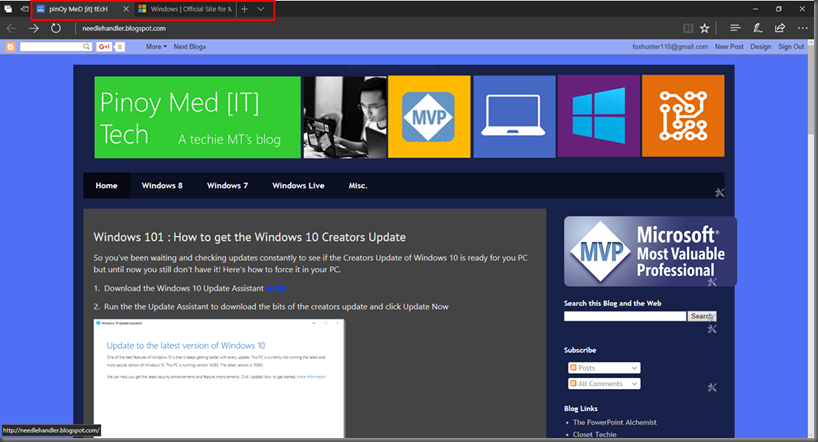The width and height of the screenshot is (818, 442).
Task: Click inside the Blogger navbar search field
Action: [x=51, y=46]
